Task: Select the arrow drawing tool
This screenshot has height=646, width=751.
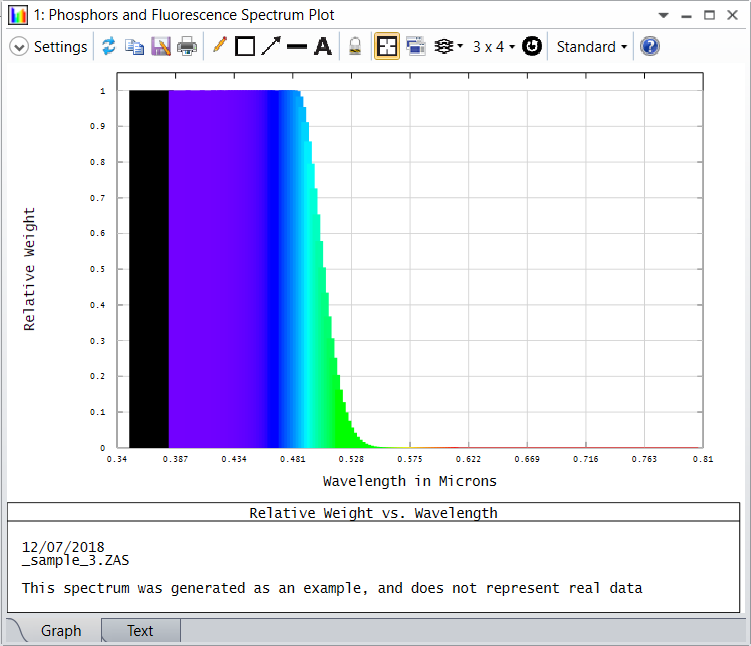Action: (x=271, y=46)
